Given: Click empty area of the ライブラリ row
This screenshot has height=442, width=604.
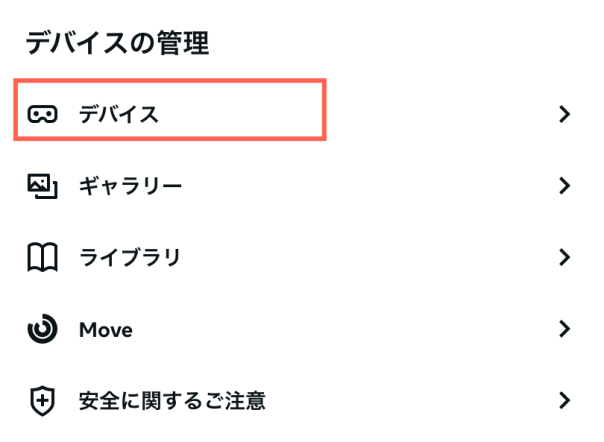Looking at the screenshot, I should pos(366,257).
